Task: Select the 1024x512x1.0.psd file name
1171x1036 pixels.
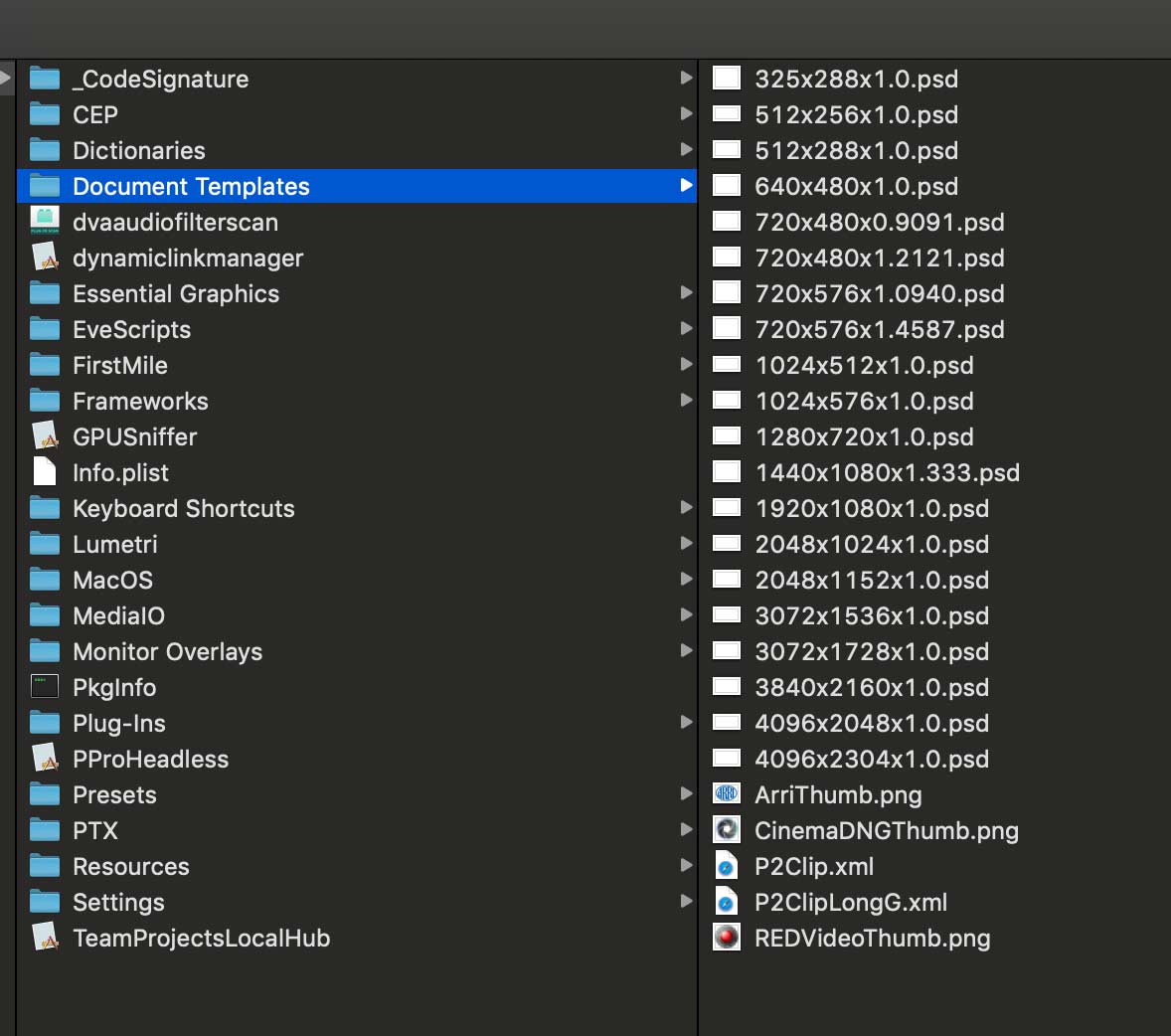Action: tap(865, 366)
